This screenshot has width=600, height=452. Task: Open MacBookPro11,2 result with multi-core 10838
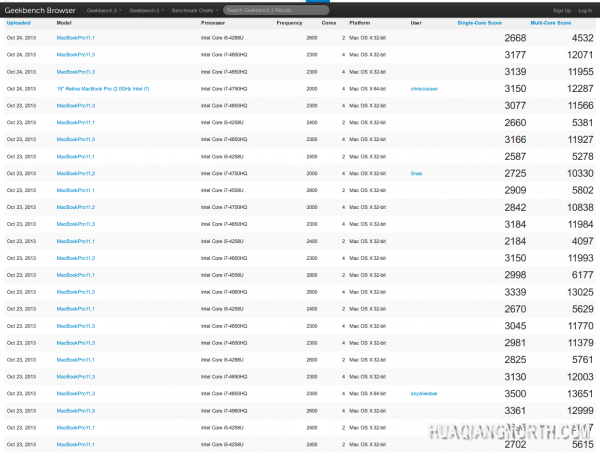pyautogui.click(x=75, y=207)
